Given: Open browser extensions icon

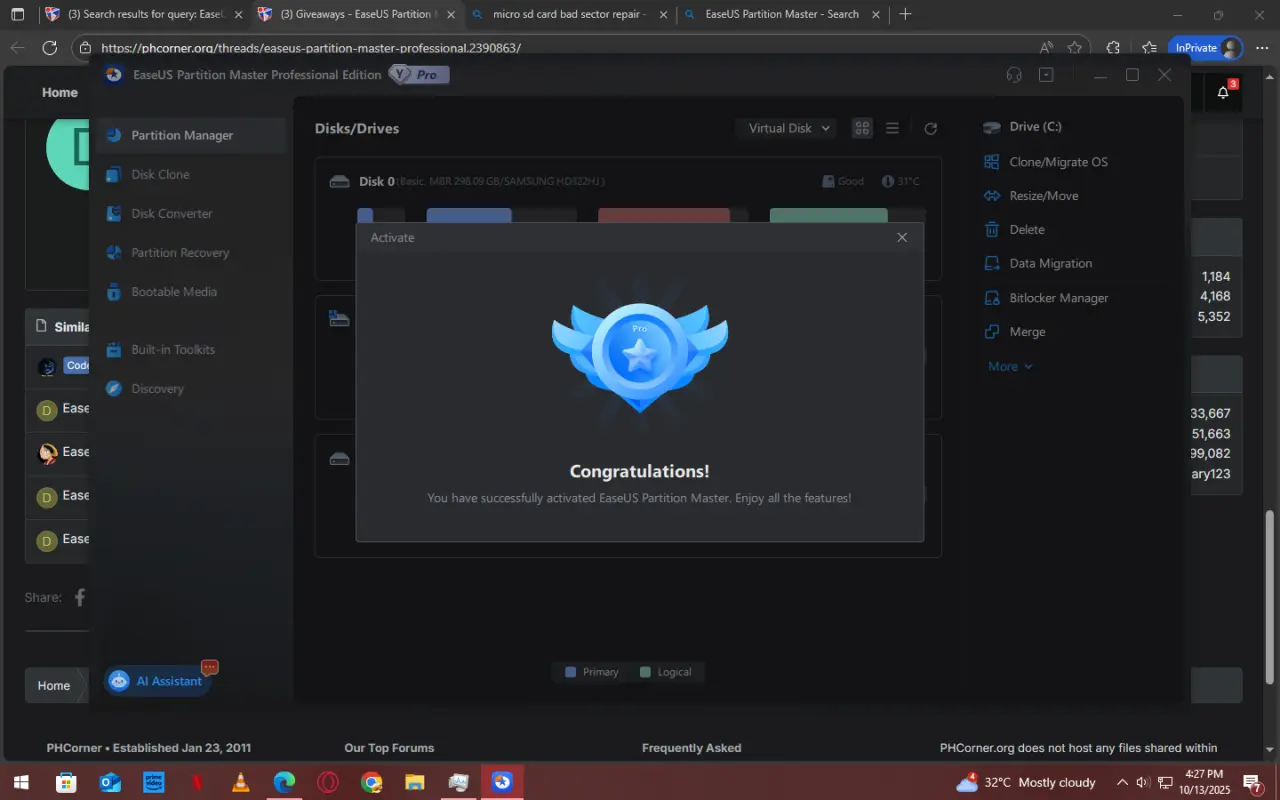Looking at the screenshot, I should pyautogui.click(x=1112, y=47).
